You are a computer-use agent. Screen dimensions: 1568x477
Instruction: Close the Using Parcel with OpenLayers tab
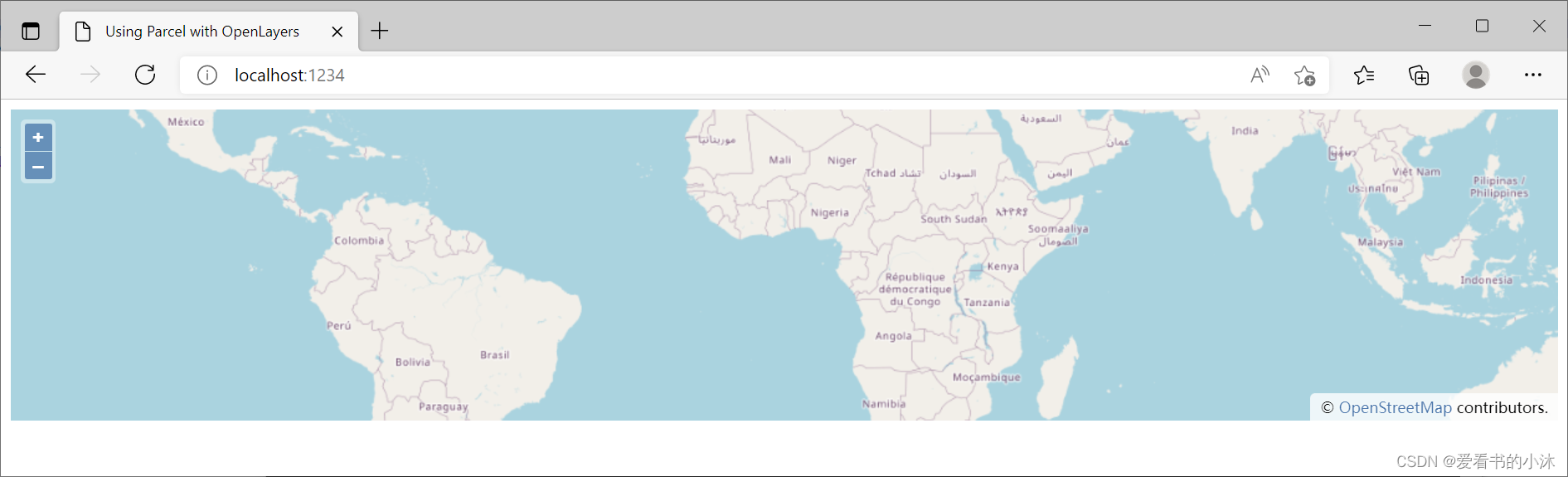[x=337, y=32]
